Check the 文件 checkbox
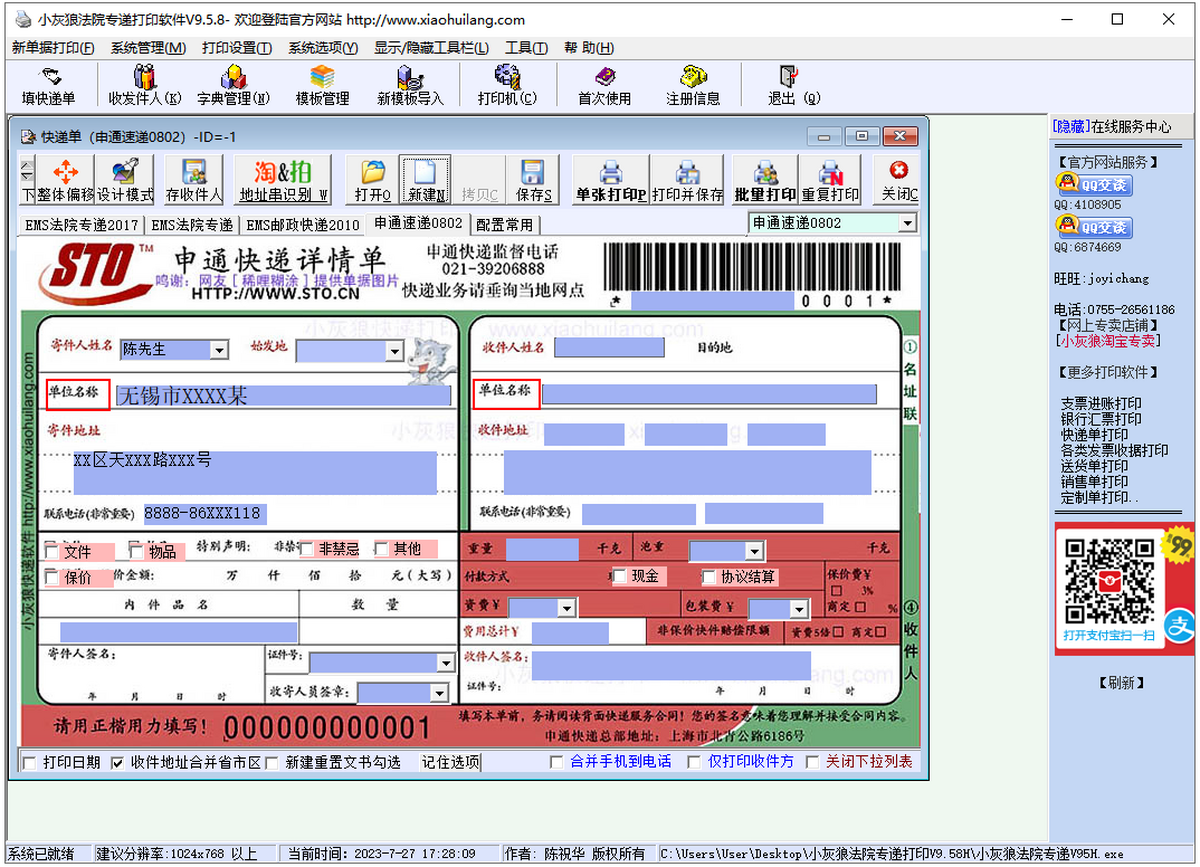1200x867 pixels. [x=53, y=550]
